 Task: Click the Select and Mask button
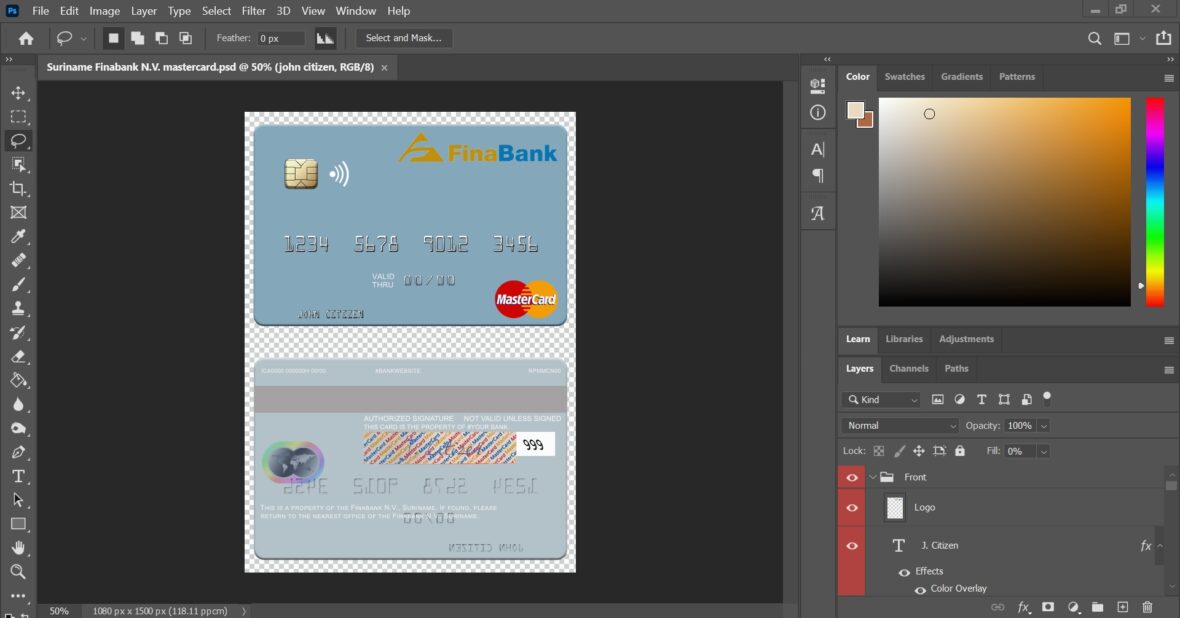[404, 37]
